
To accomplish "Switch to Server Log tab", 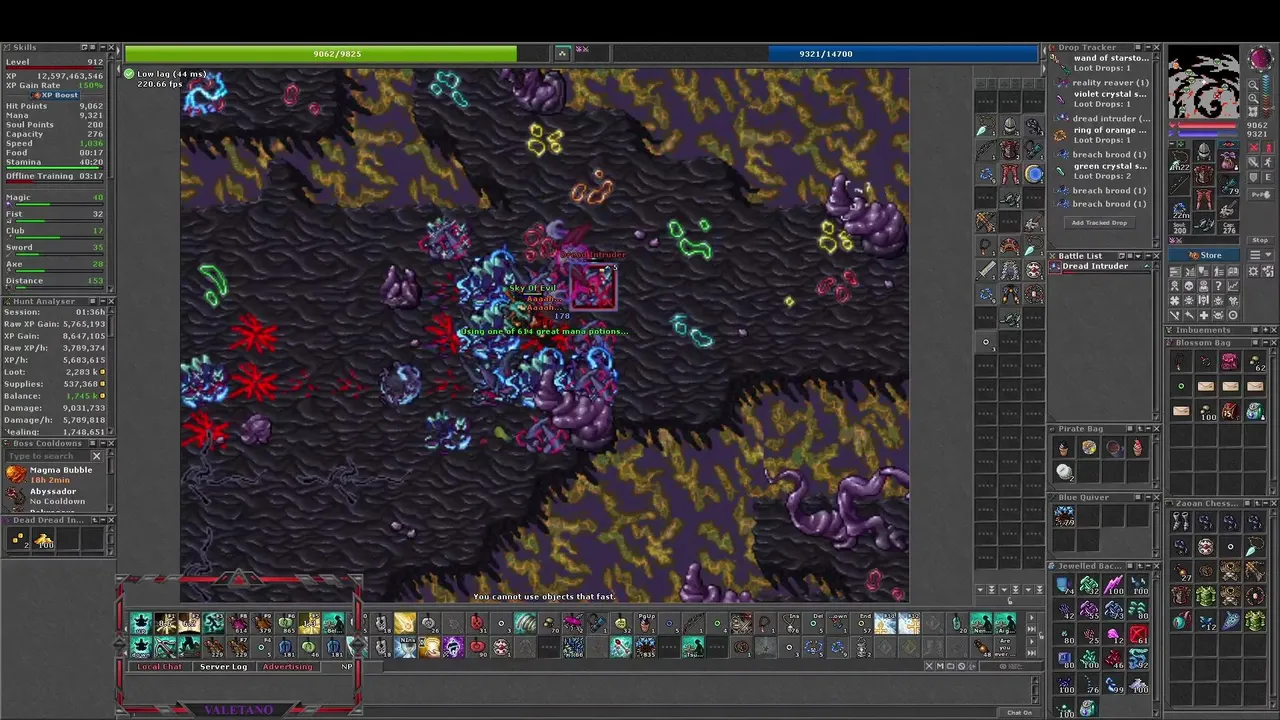I will pyautogui.click(x=223, y=666).
